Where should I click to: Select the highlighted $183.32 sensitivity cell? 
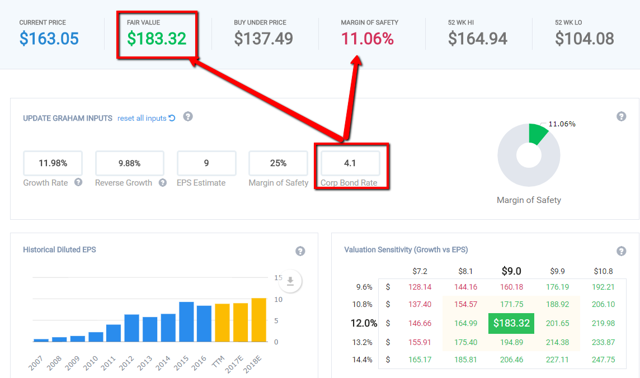[x=511, y=323]
